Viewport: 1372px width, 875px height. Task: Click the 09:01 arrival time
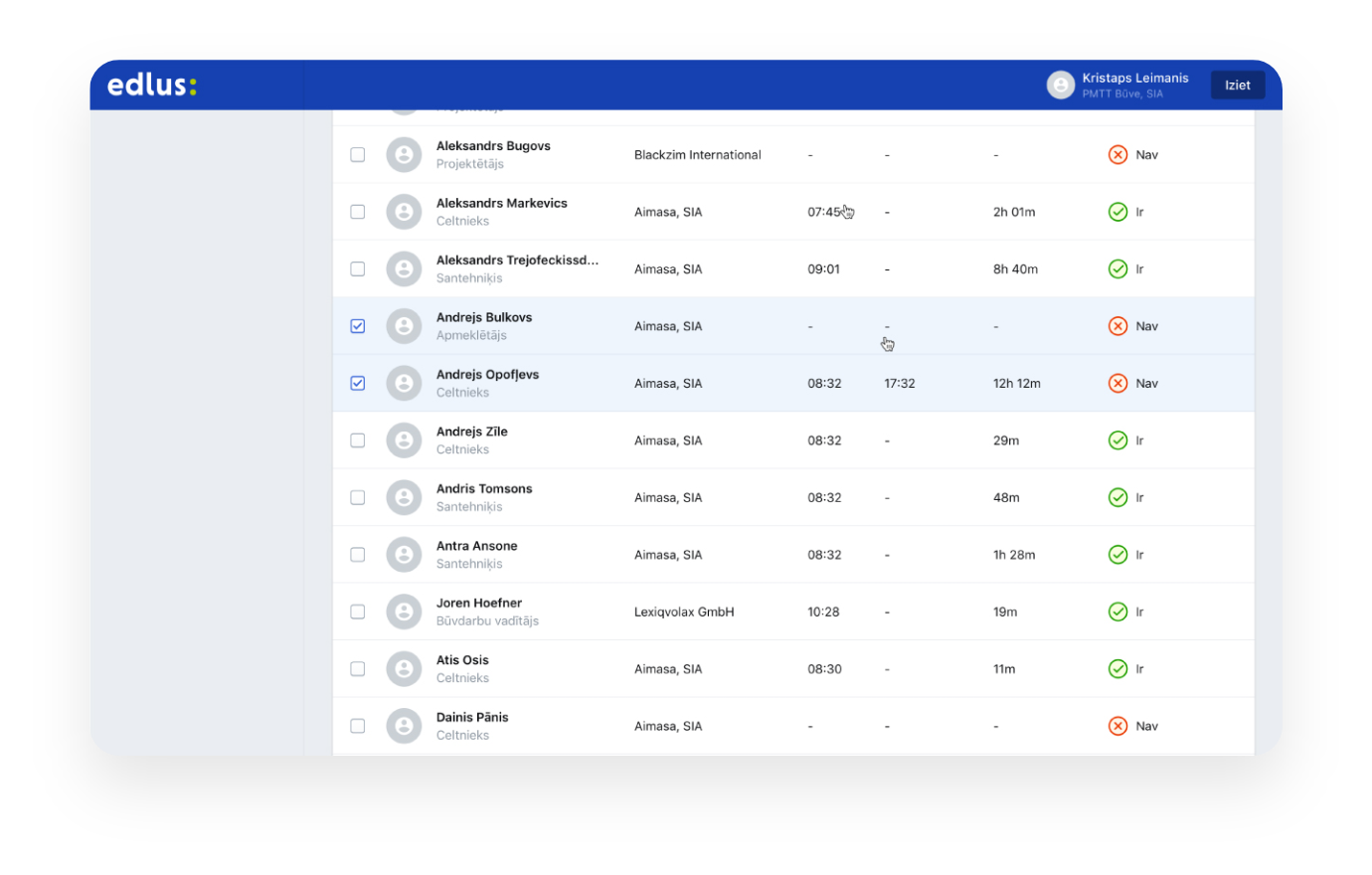click(824, 269)
